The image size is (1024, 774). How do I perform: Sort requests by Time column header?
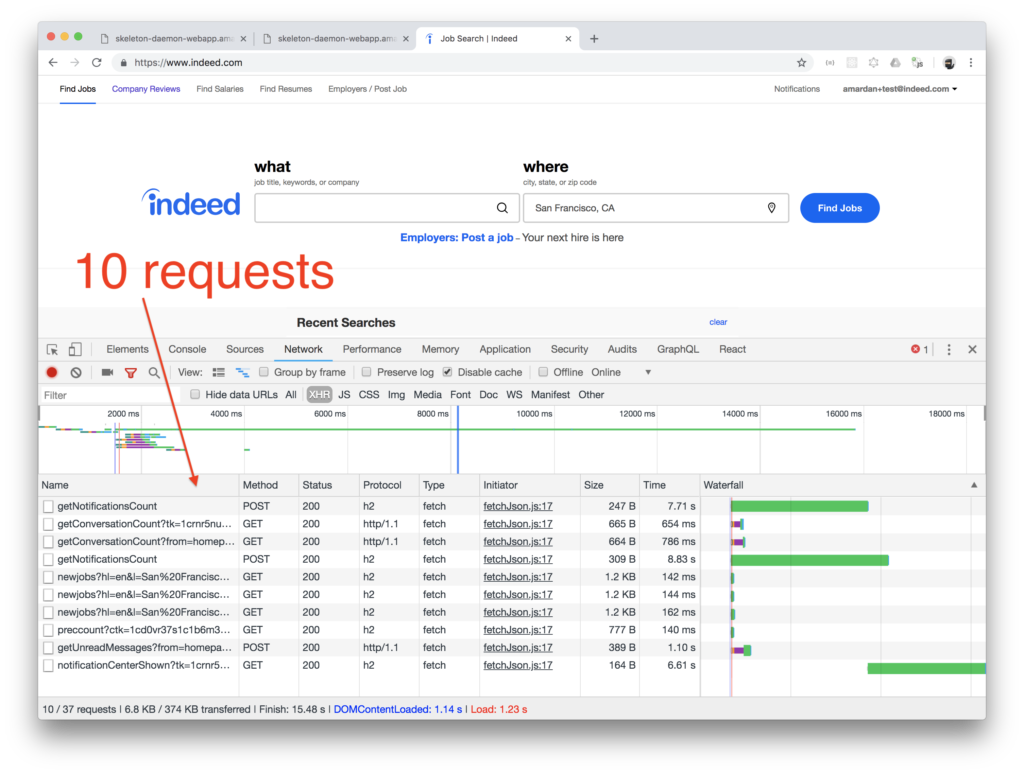click(x=669, y=485)
